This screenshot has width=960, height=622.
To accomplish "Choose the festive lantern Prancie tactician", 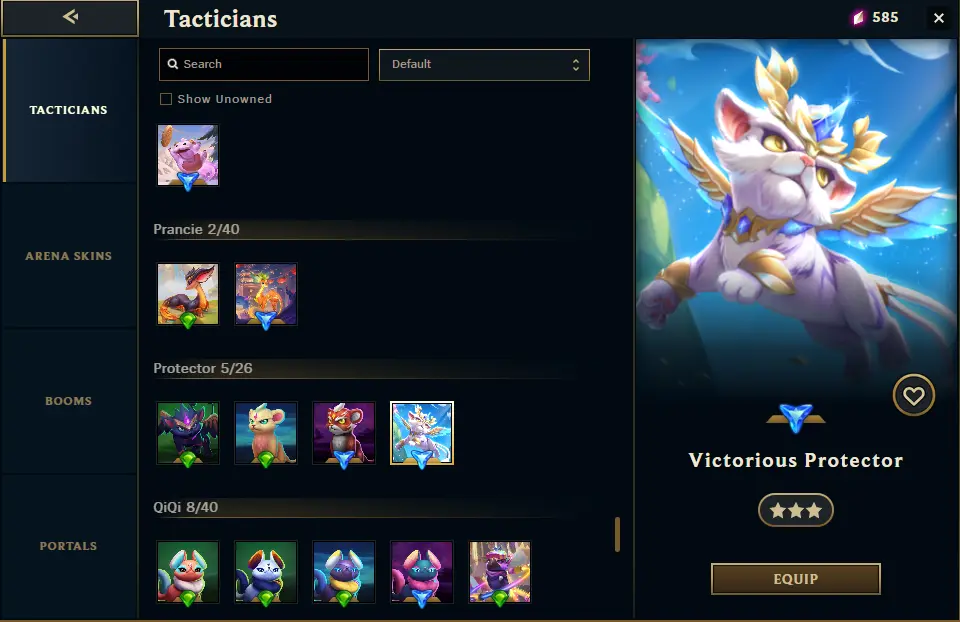I will pyautogui.click(x=266, y=294).
